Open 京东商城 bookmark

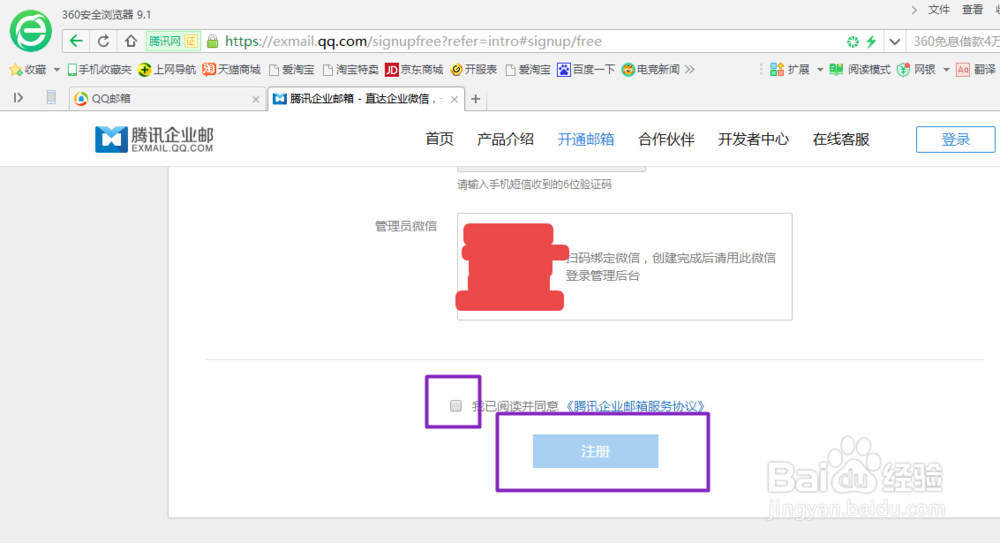414,70
